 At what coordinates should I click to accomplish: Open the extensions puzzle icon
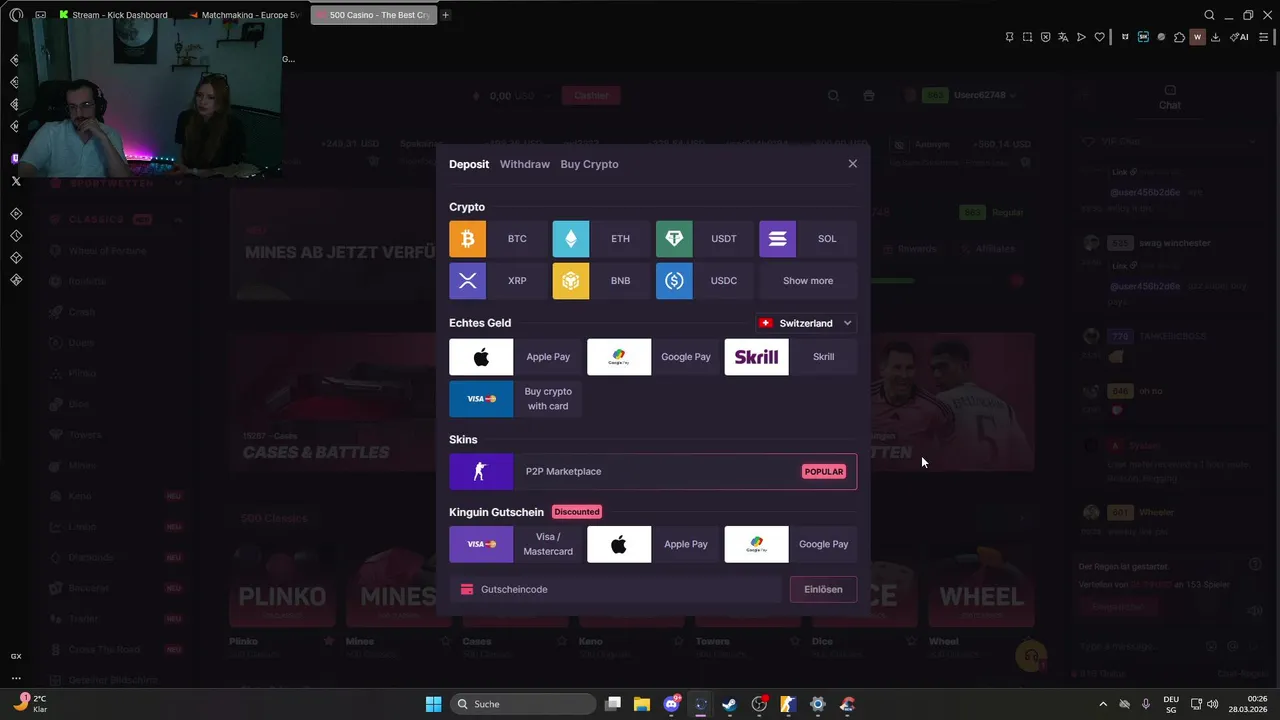pos(1179,37)
